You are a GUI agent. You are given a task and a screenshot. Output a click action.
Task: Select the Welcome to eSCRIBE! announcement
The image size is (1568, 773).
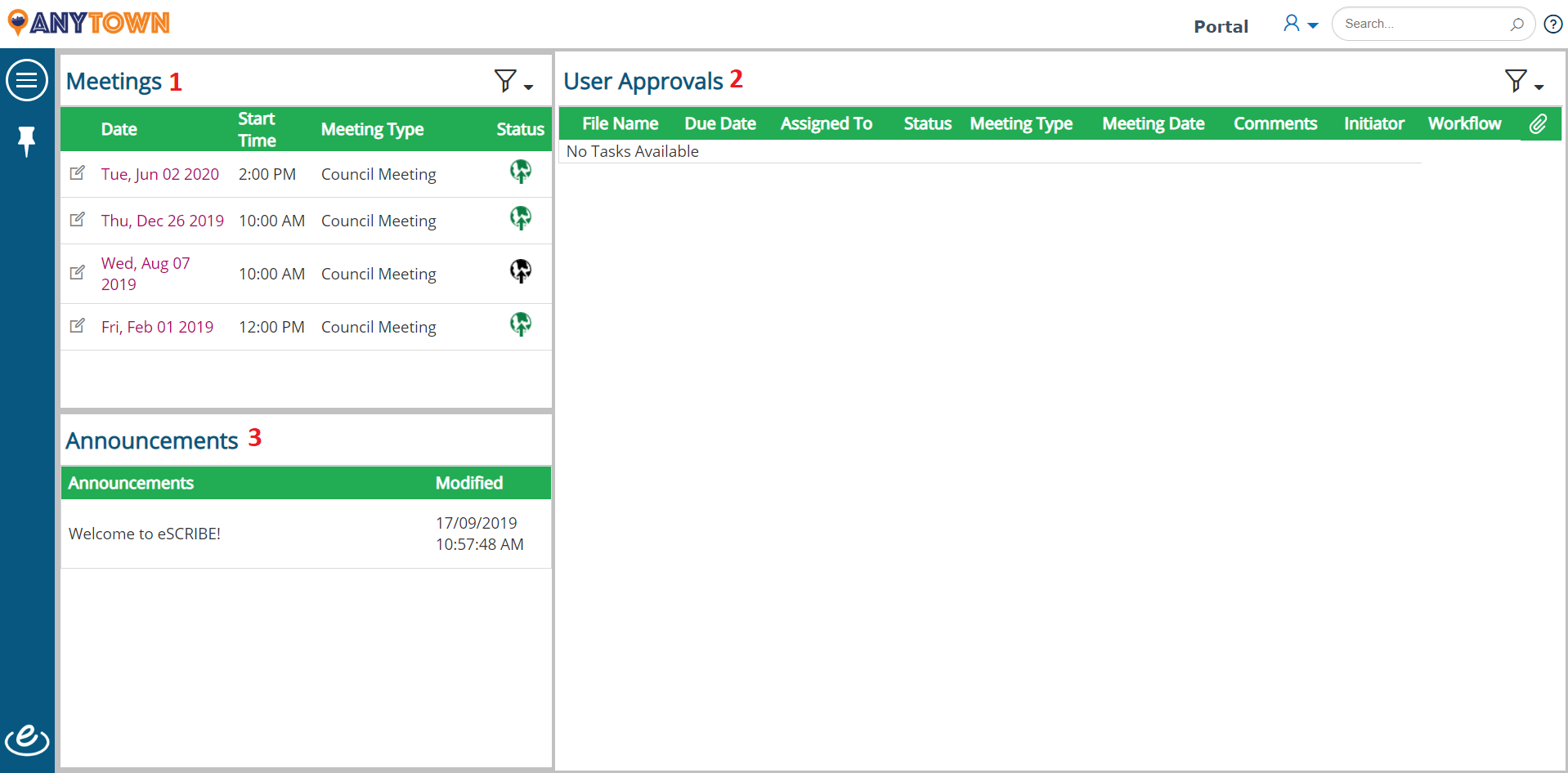point(145,534)
